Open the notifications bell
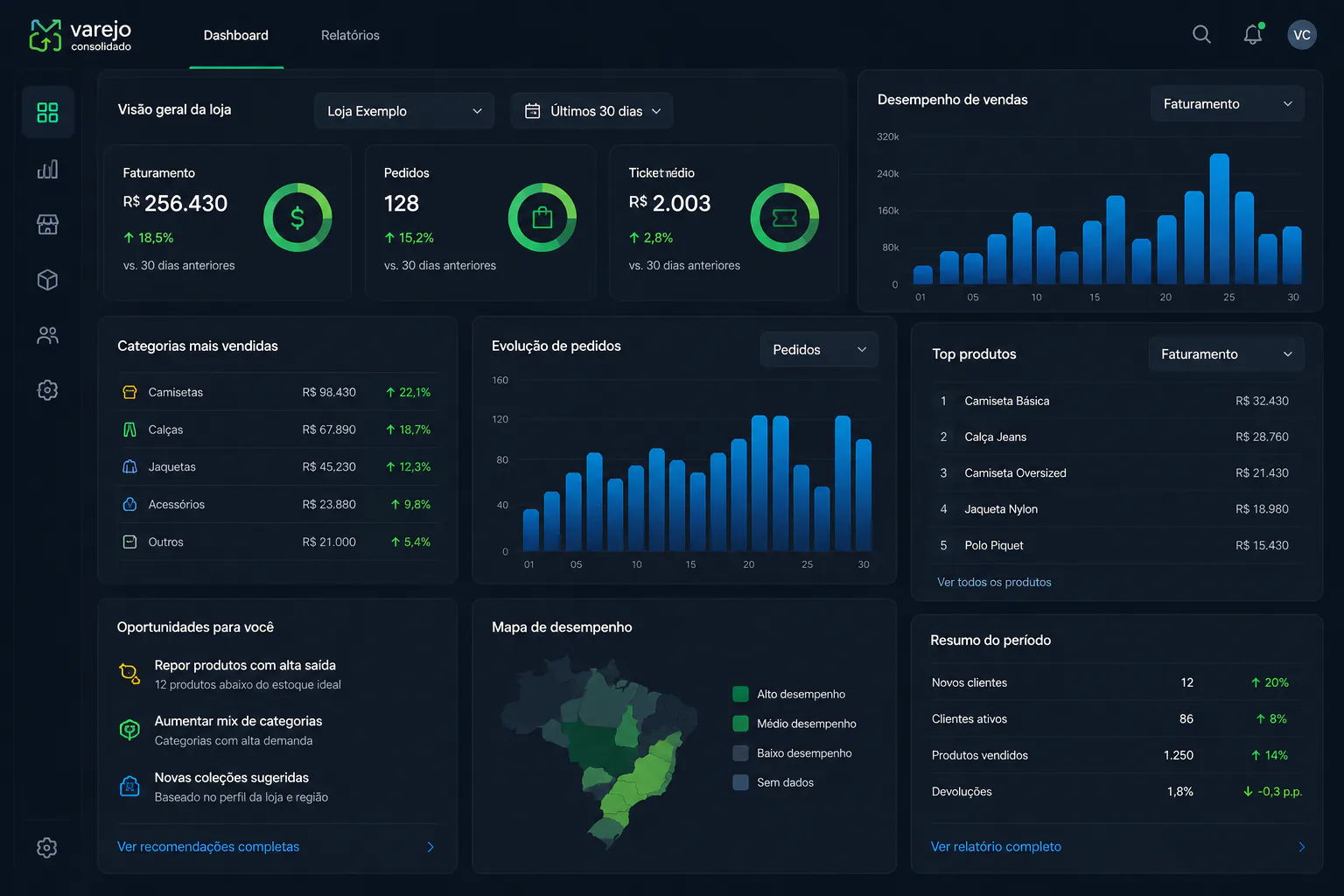 click(1253, 34)
